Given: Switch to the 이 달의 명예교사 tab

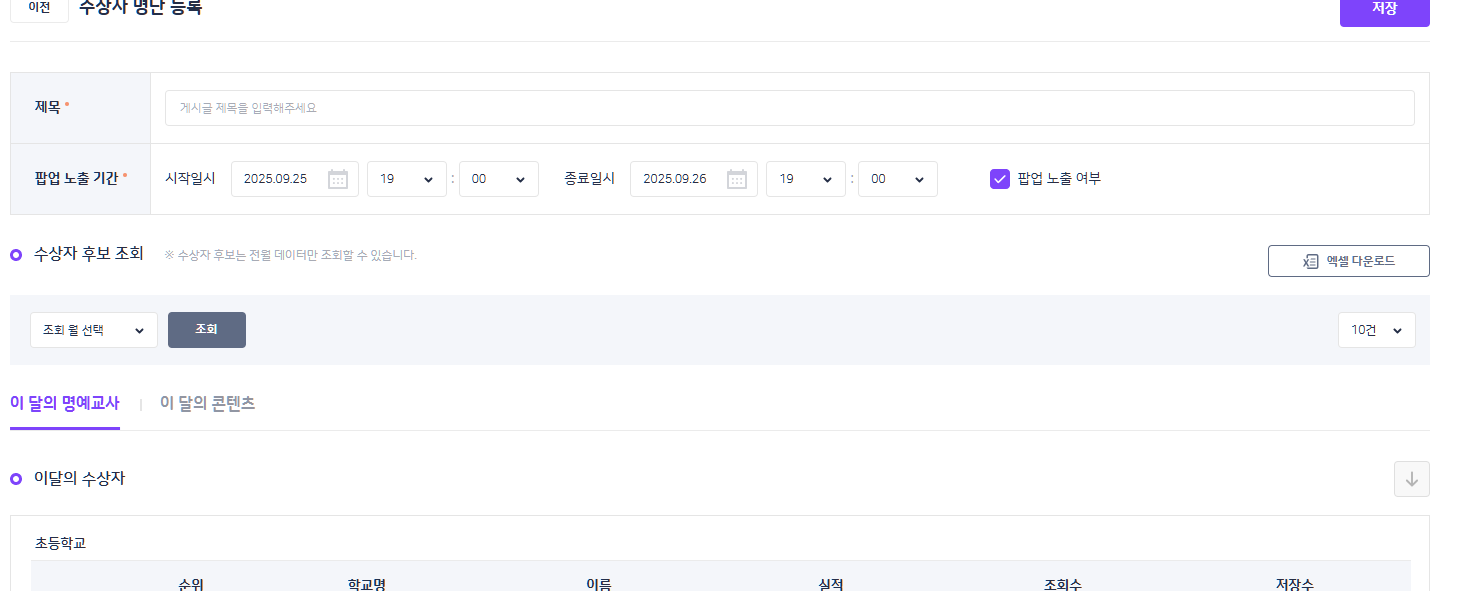Looking at the screenshot, I should click(65, 403).
